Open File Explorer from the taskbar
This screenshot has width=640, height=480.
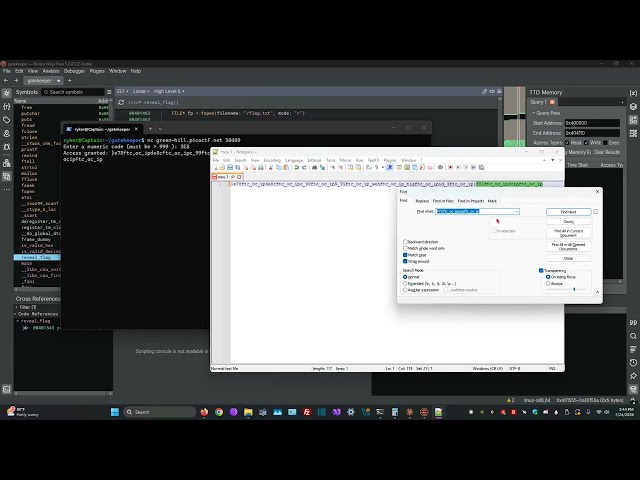(248, 412)
